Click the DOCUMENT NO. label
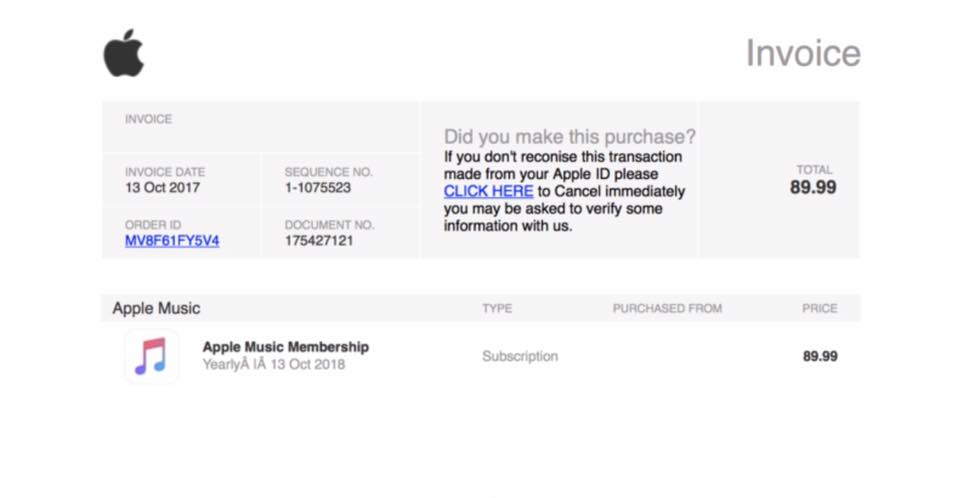This screenshot has height=498, width=960. [329, 225]
